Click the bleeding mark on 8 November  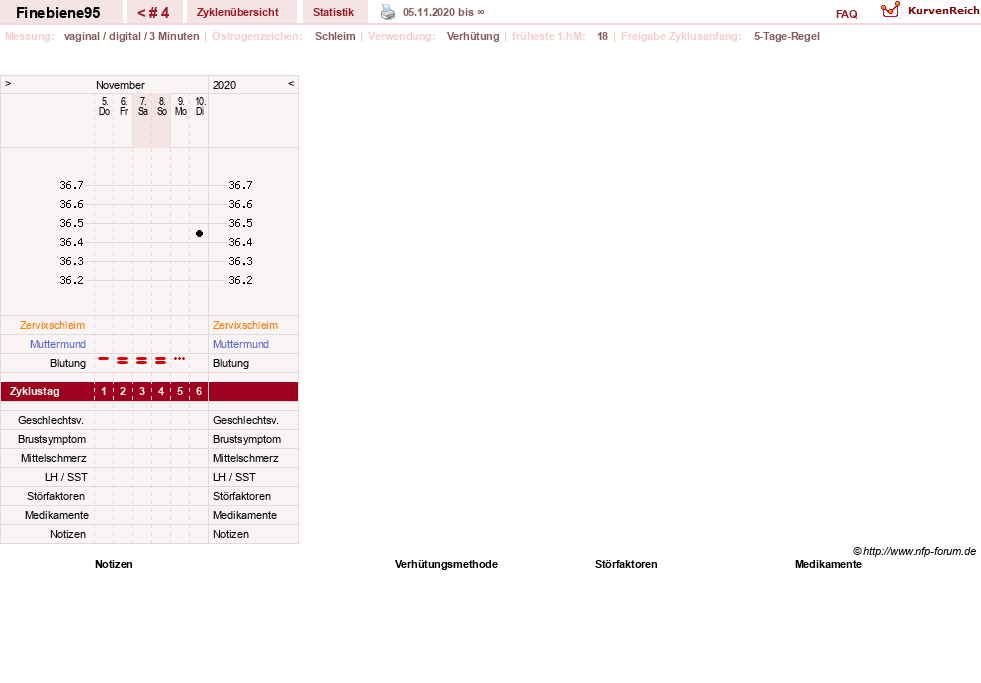click(161, 361)
